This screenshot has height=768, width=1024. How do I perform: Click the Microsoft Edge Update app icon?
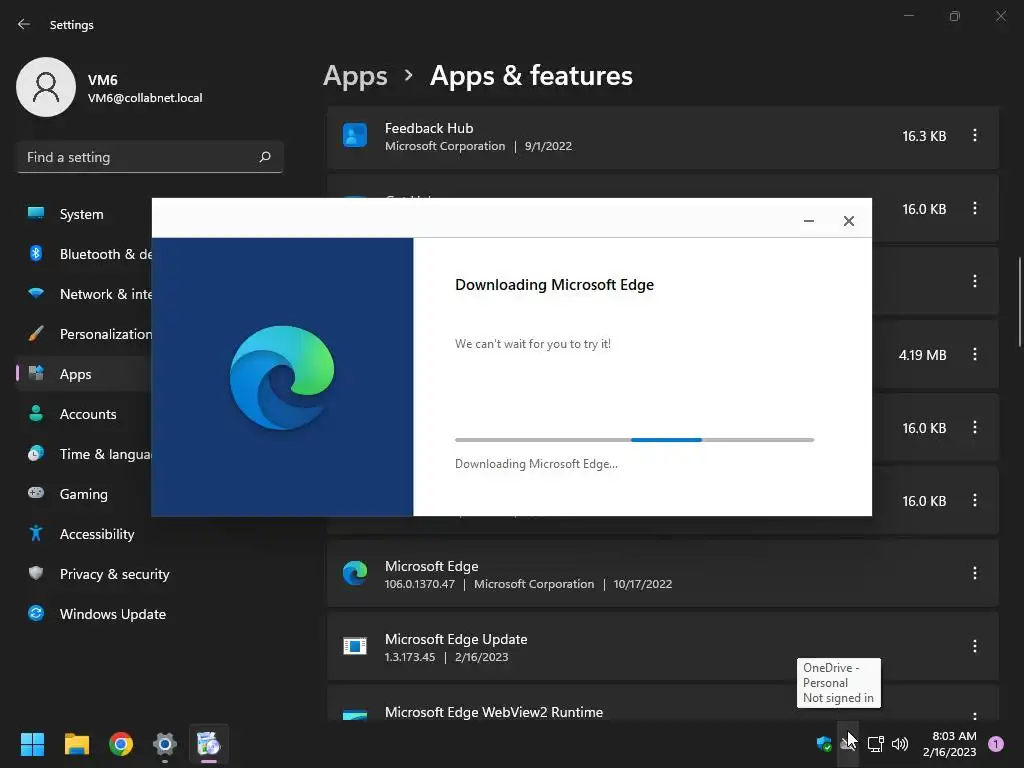355,646
